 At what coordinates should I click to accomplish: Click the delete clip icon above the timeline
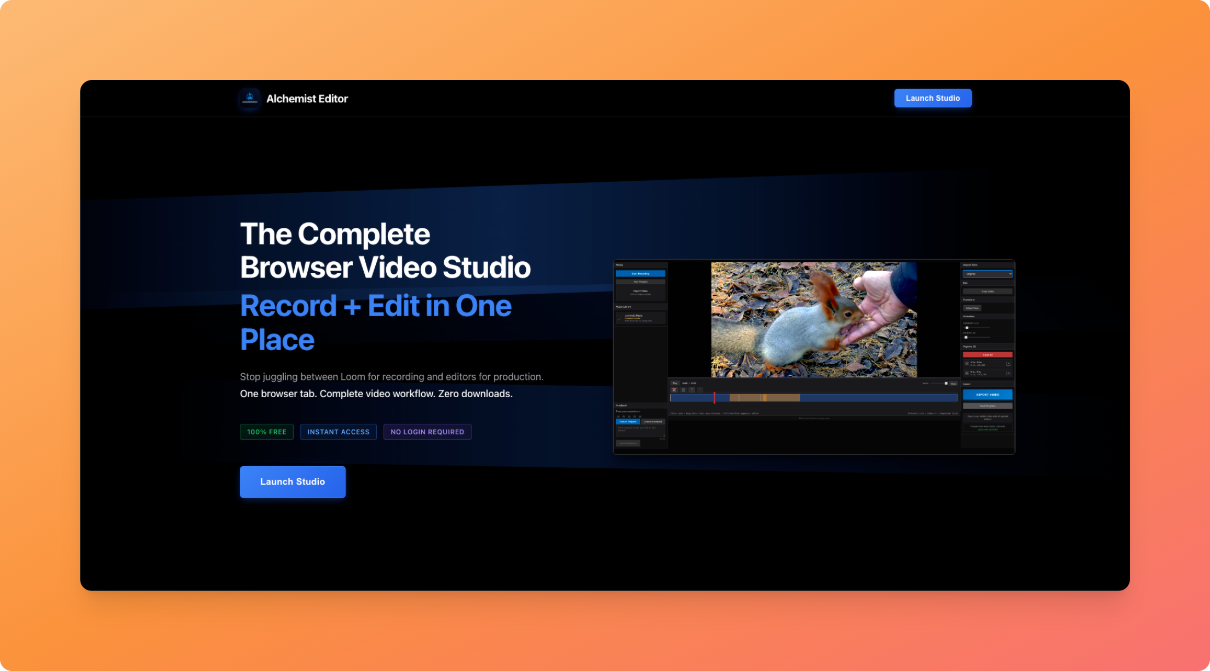point(683,389)
